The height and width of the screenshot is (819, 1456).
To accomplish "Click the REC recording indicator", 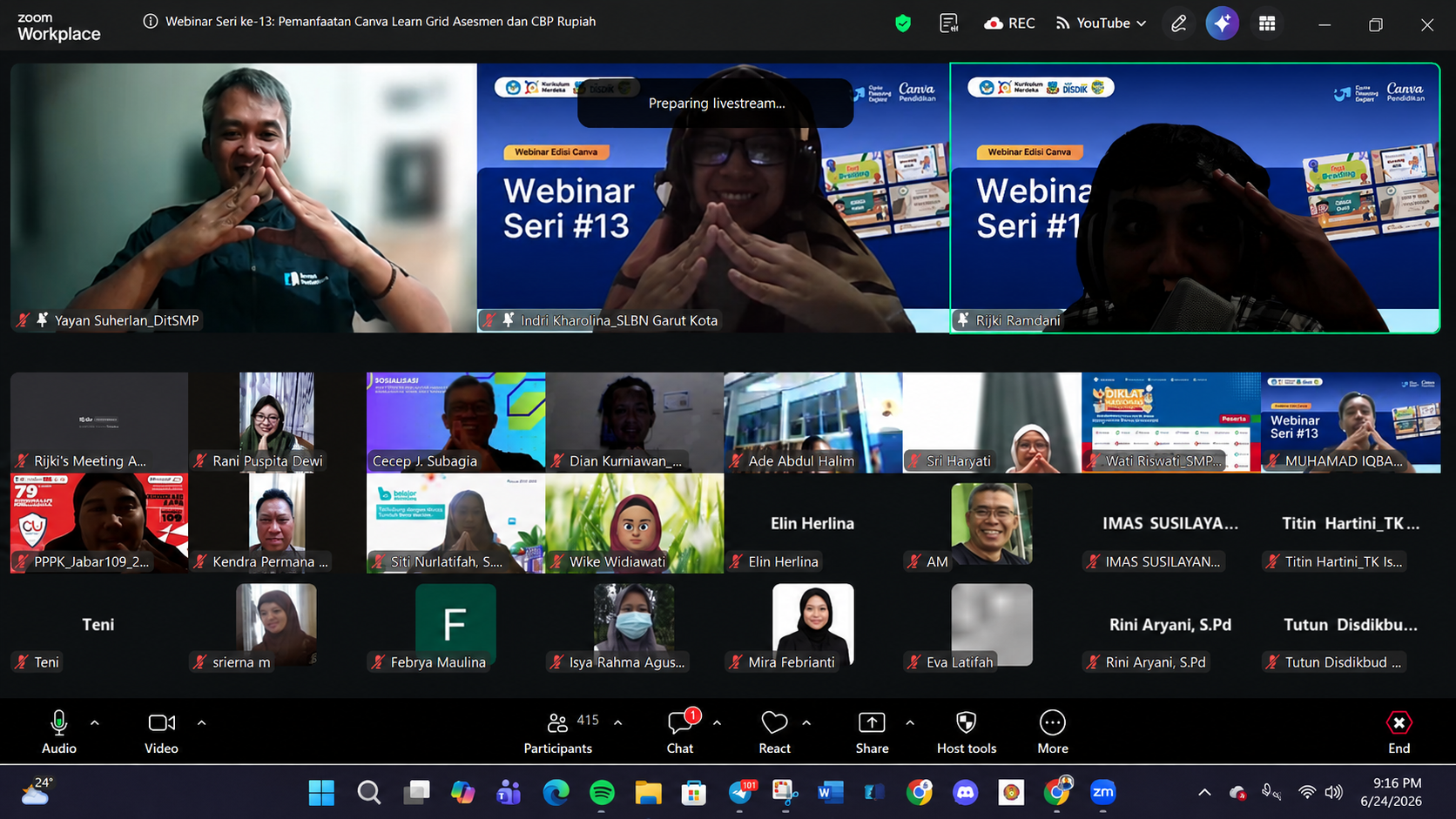I will (x=1009, y=23).
